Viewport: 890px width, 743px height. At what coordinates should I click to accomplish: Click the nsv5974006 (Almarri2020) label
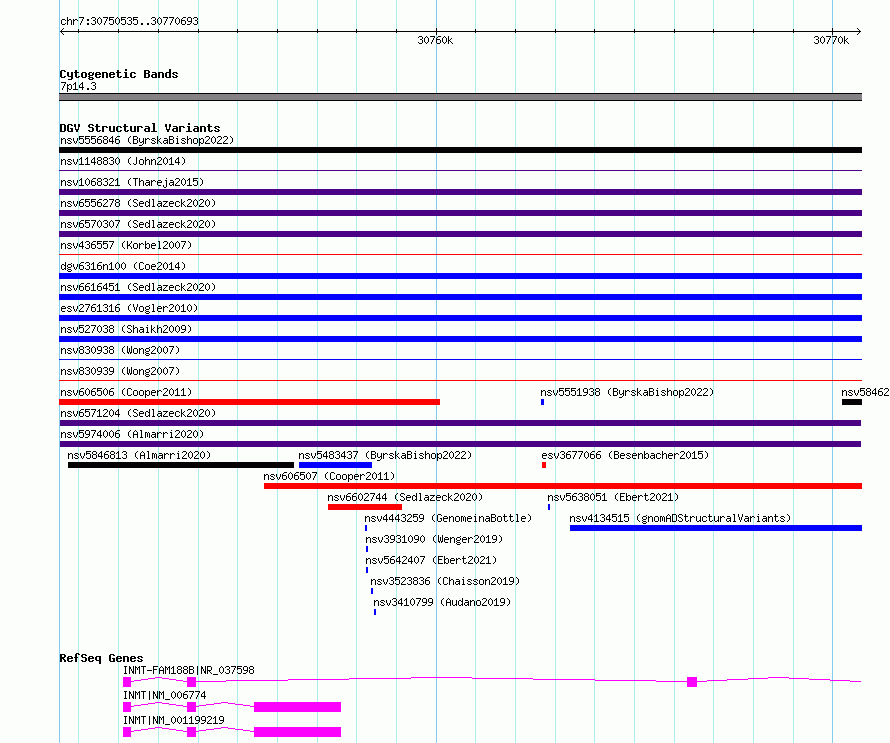click(132, 434)
